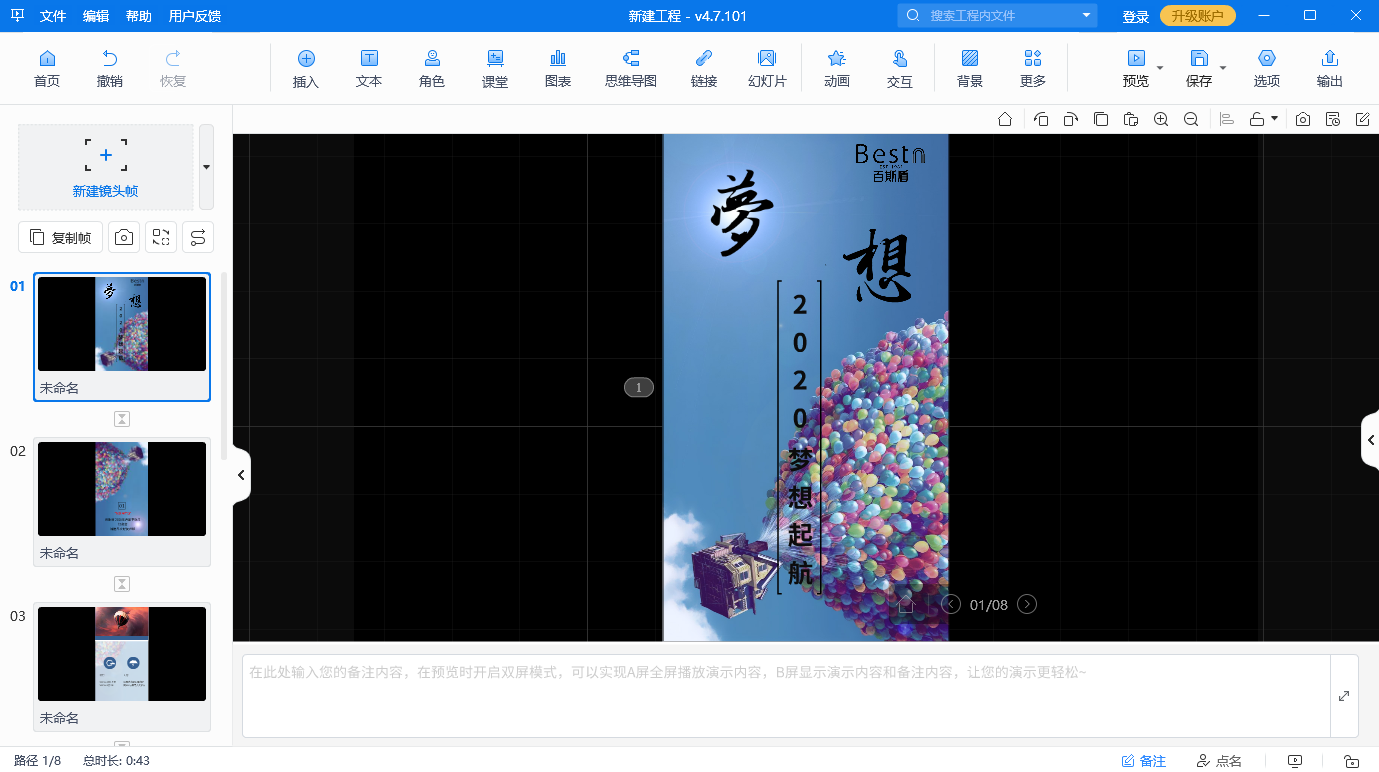
Task: Open the 预览 dropdown arrow
Action: (1160, 69)
